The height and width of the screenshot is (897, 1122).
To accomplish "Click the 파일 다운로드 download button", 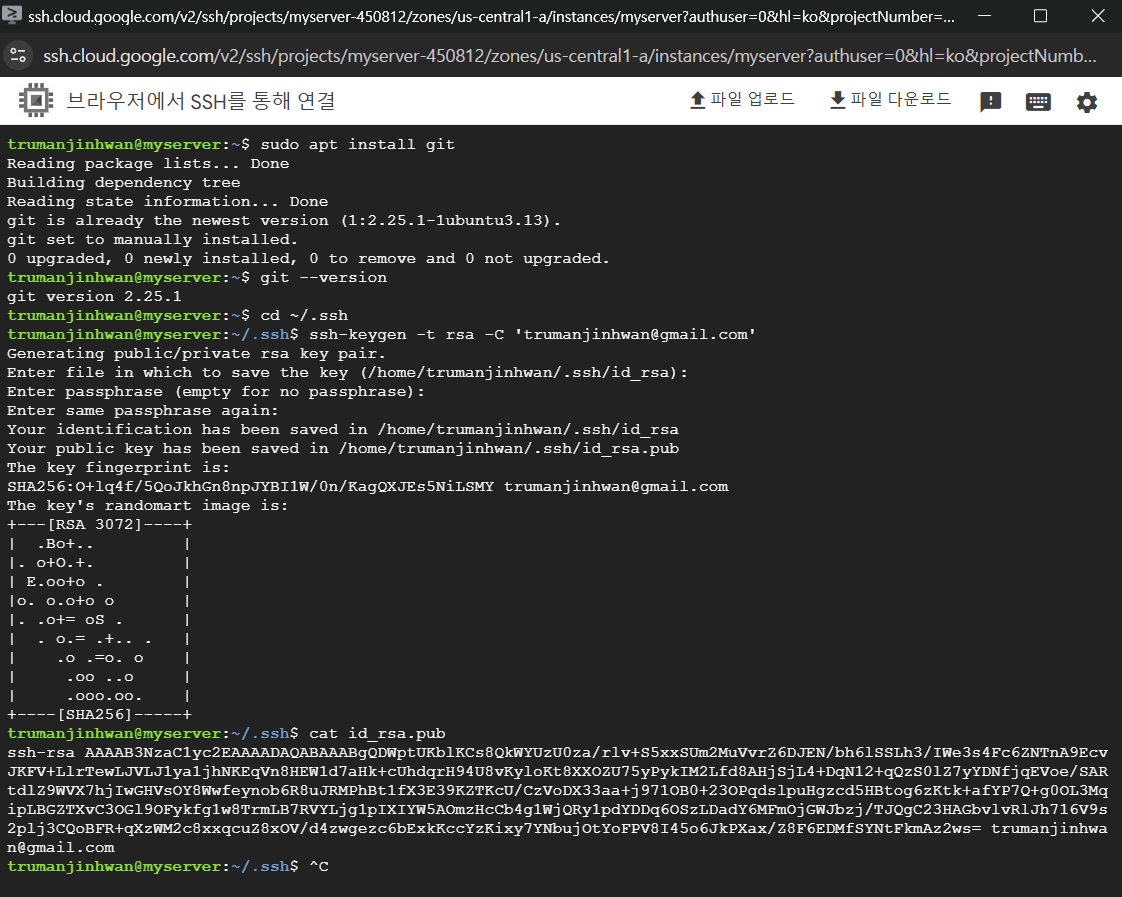I will pos(890,100).
